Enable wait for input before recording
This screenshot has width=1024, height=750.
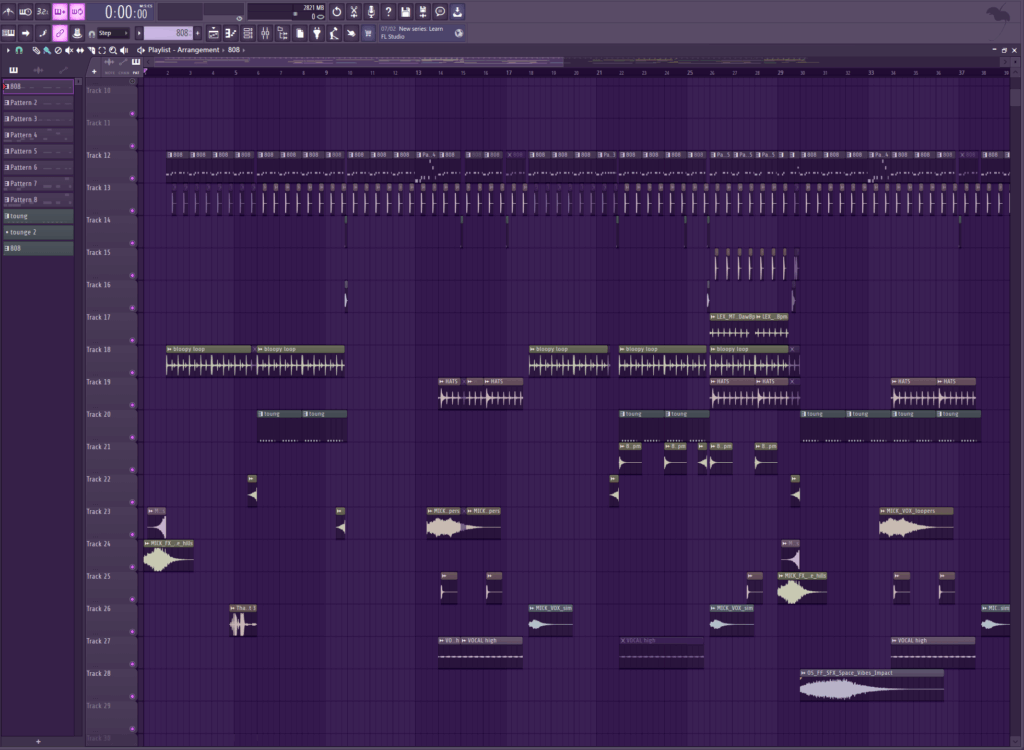pos(25,11)
